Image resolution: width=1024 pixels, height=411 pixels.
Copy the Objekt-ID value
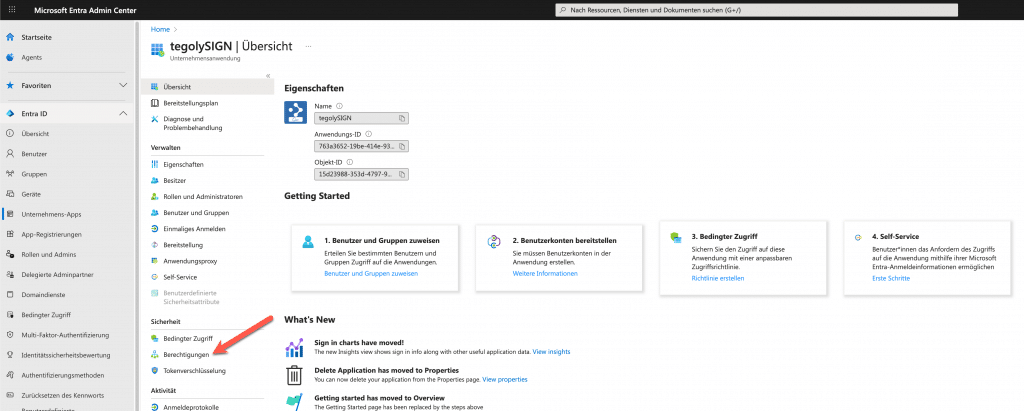pyautogui.click(x=402, y=174)
